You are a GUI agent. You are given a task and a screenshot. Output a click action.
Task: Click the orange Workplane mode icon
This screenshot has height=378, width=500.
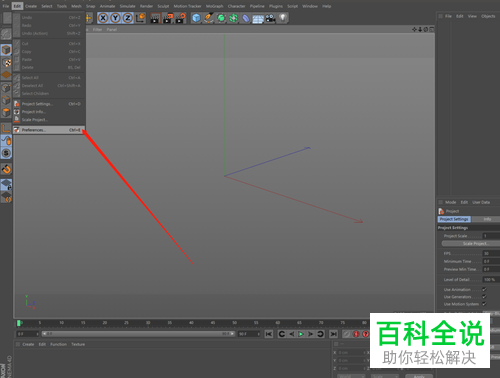(6, 75)
